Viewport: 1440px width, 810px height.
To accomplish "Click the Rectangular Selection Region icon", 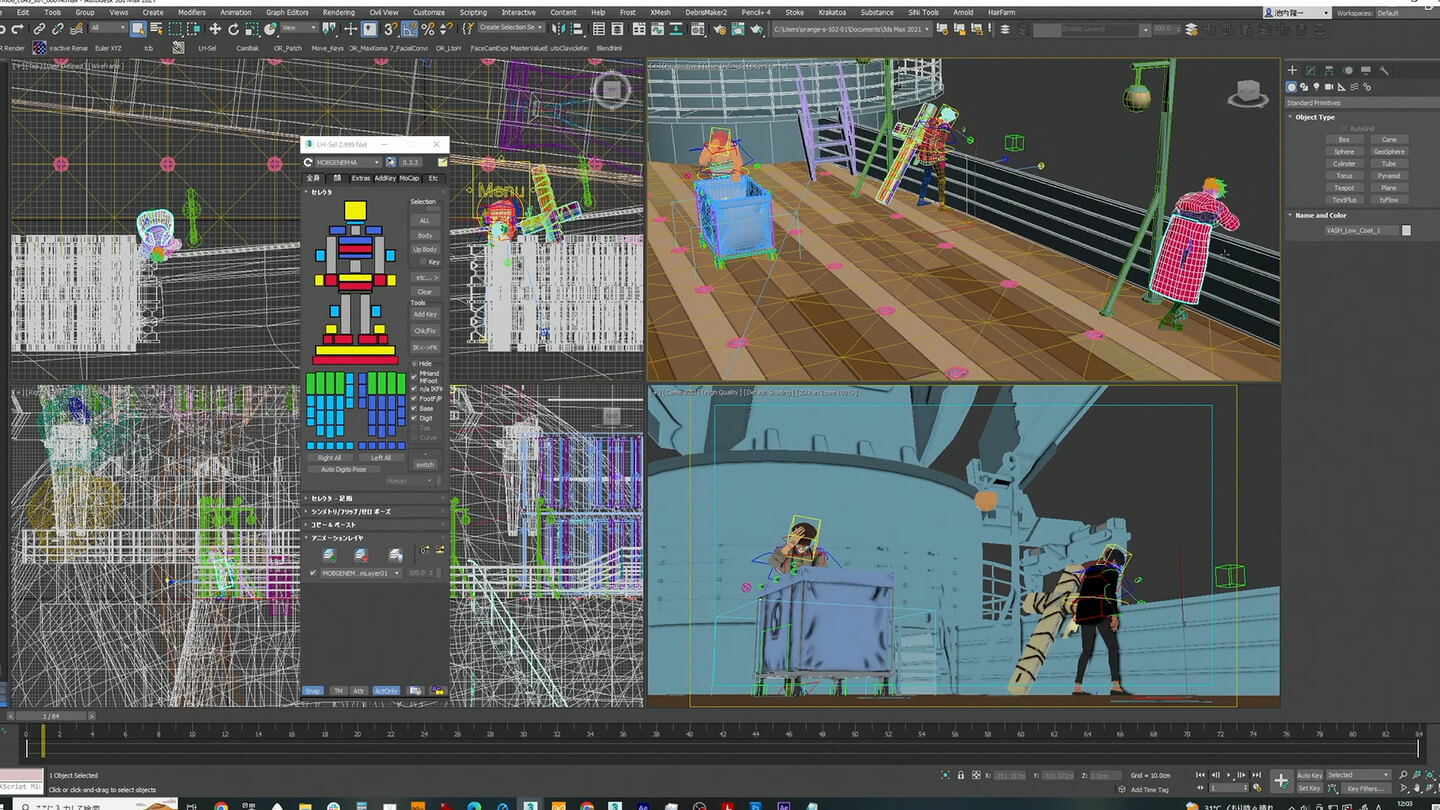I will (x=175, y=28).
